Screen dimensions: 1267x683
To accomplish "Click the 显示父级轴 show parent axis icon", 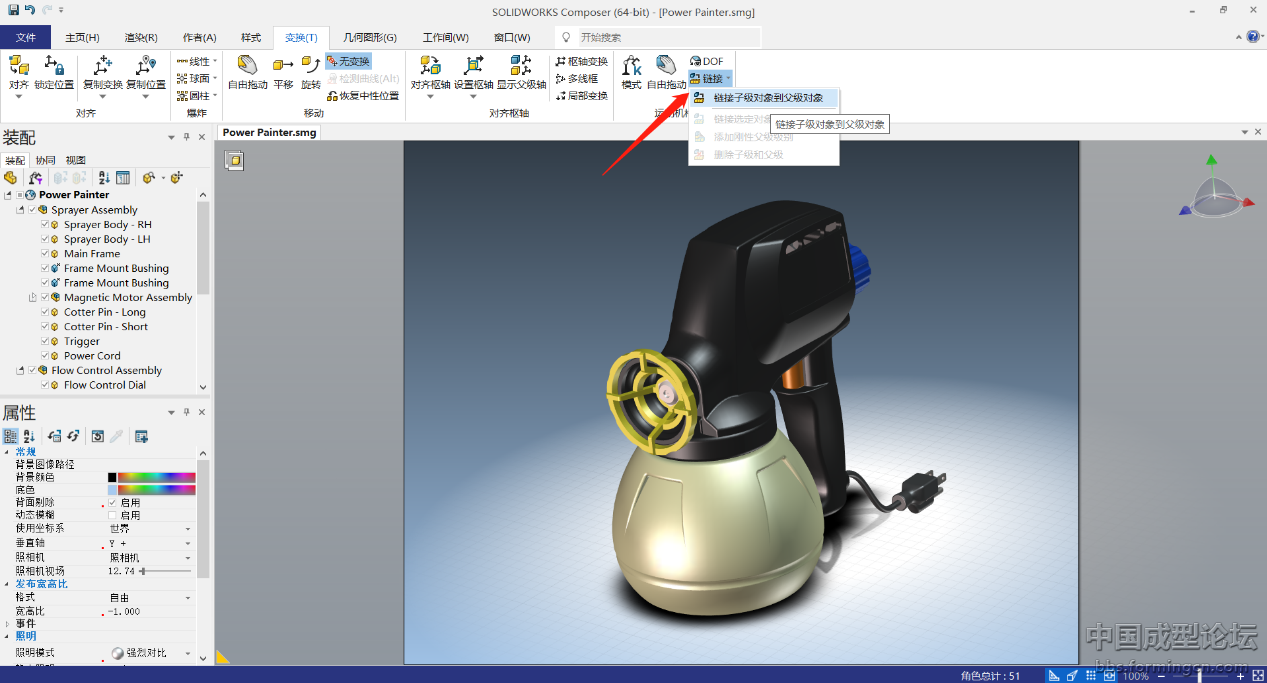I will click(521, 72).
